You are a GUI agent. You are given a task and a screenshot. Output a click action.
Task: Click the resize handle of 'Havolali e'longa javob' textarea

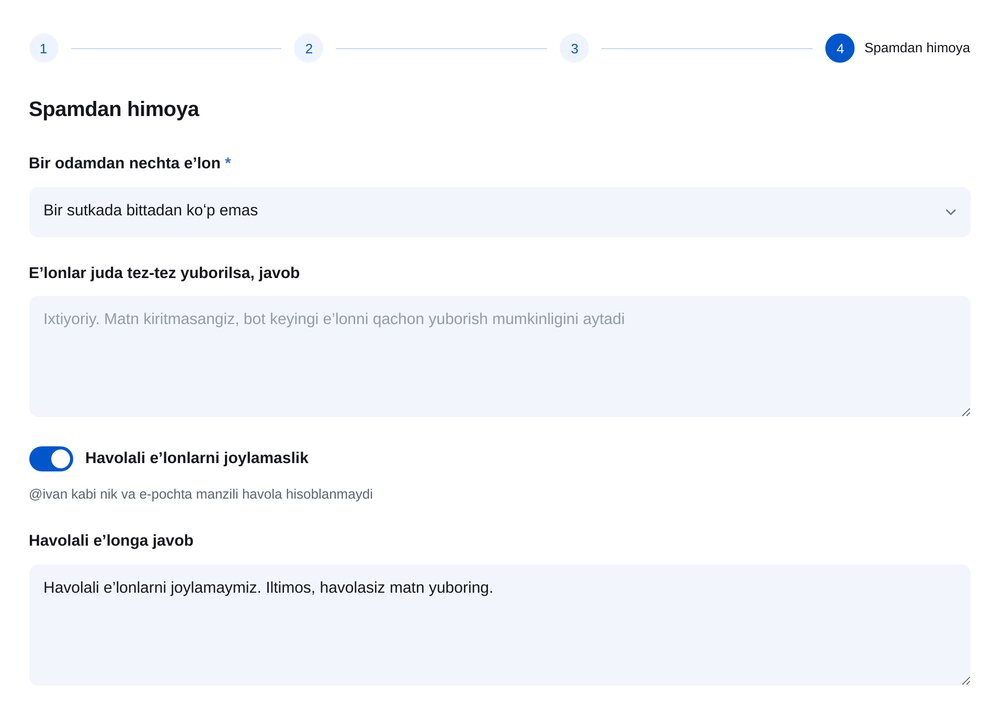click(966, 681)
